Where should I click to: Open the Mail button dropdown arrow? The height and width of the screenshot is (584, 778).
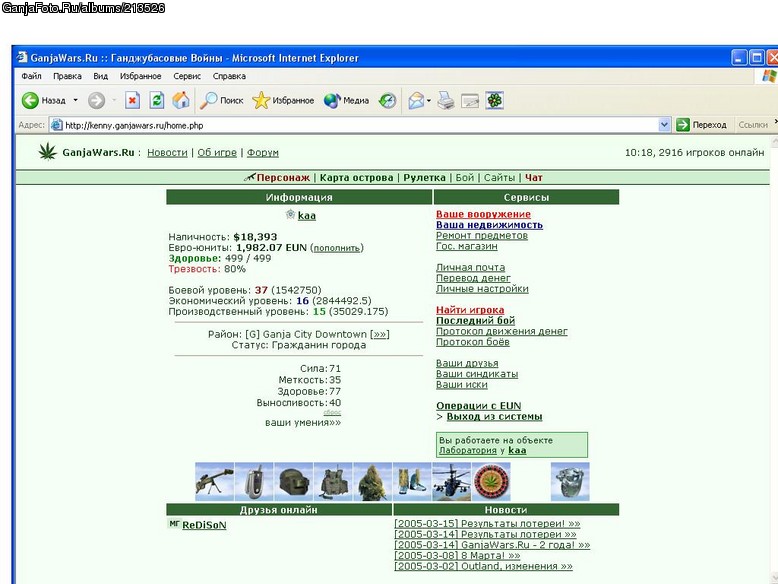click(429, 100)
